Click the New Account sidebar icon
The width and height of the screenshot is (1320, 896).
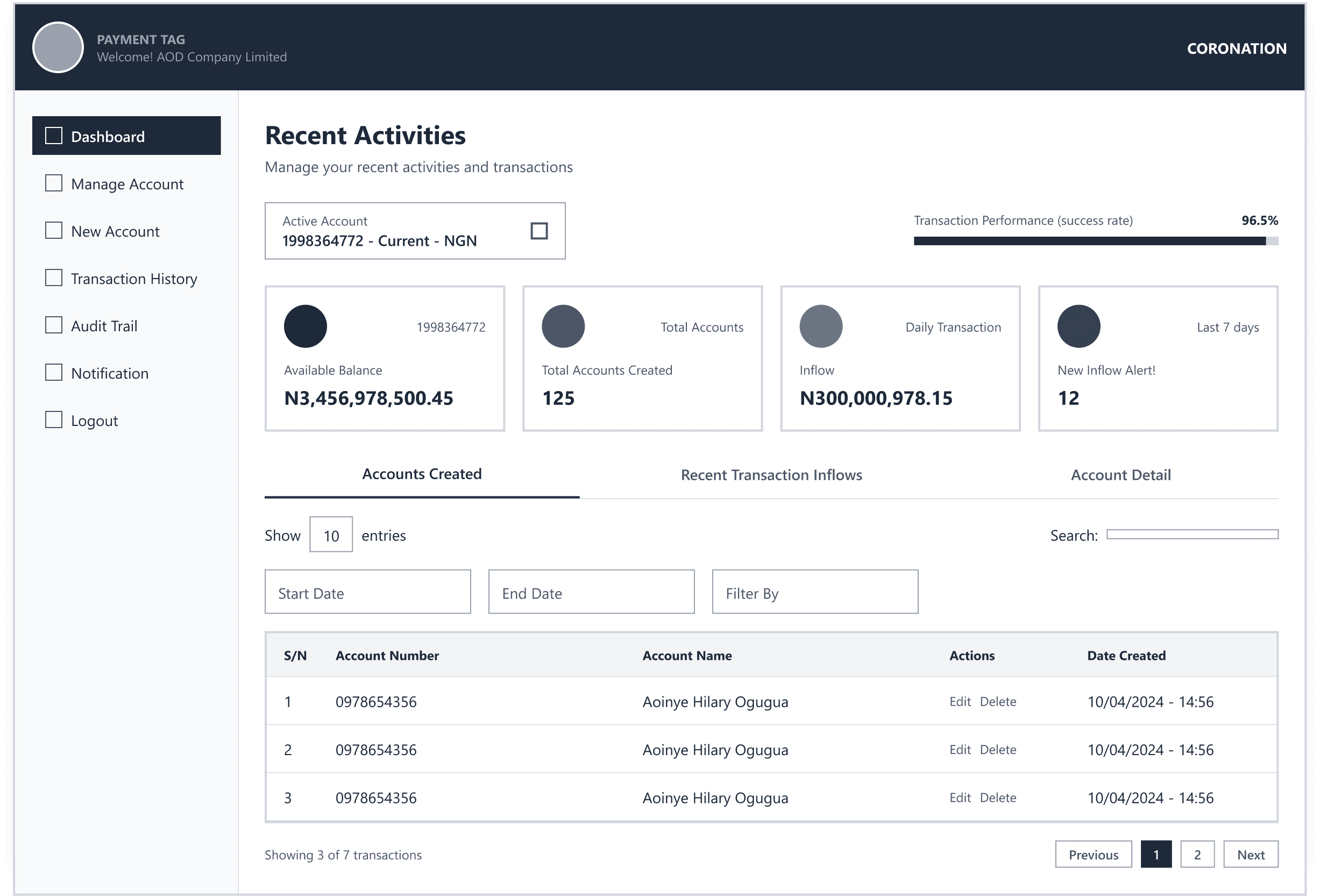coord(54,231)
